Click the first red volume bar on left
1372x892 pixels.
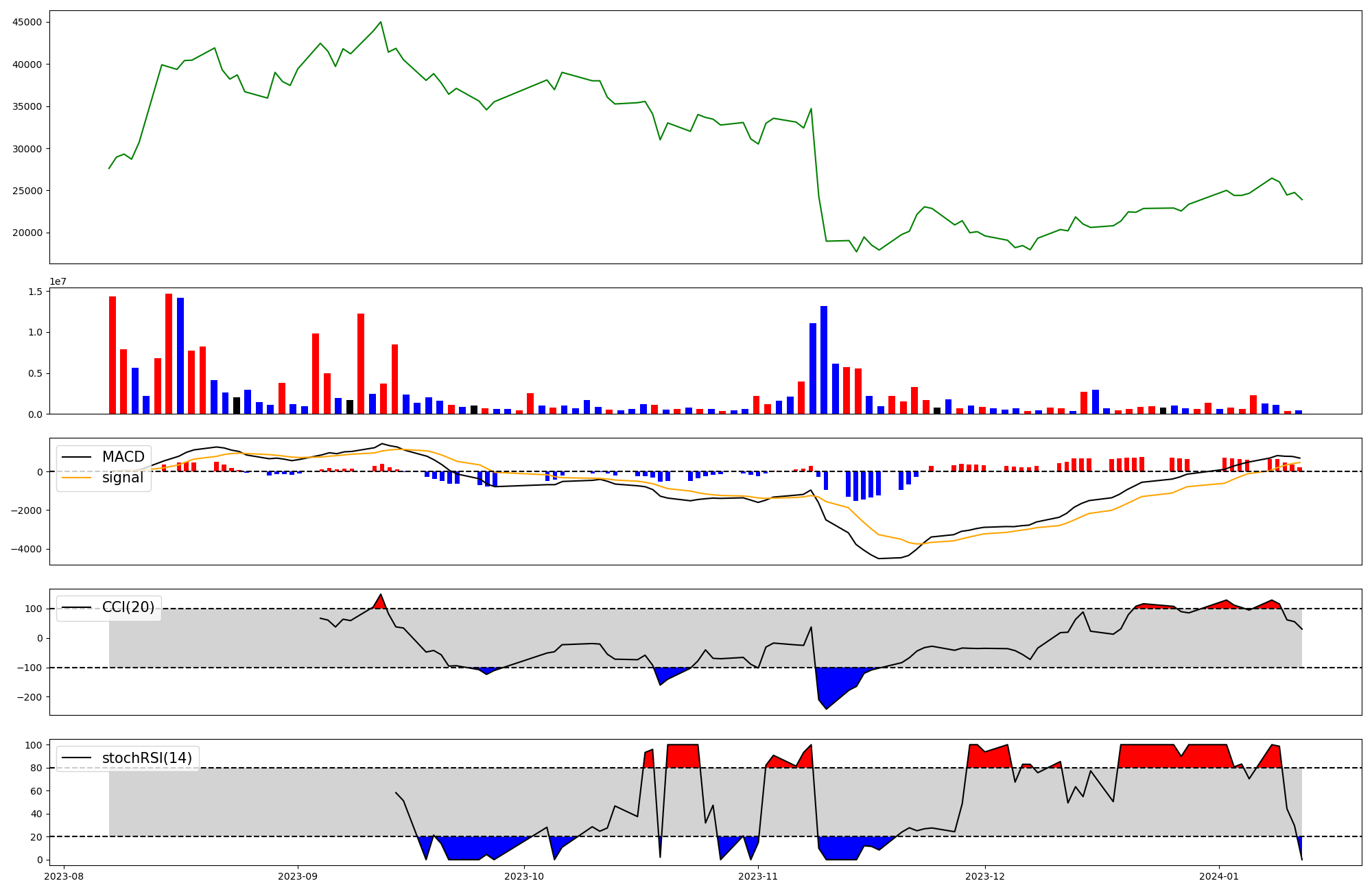click(x=113, y=355)
